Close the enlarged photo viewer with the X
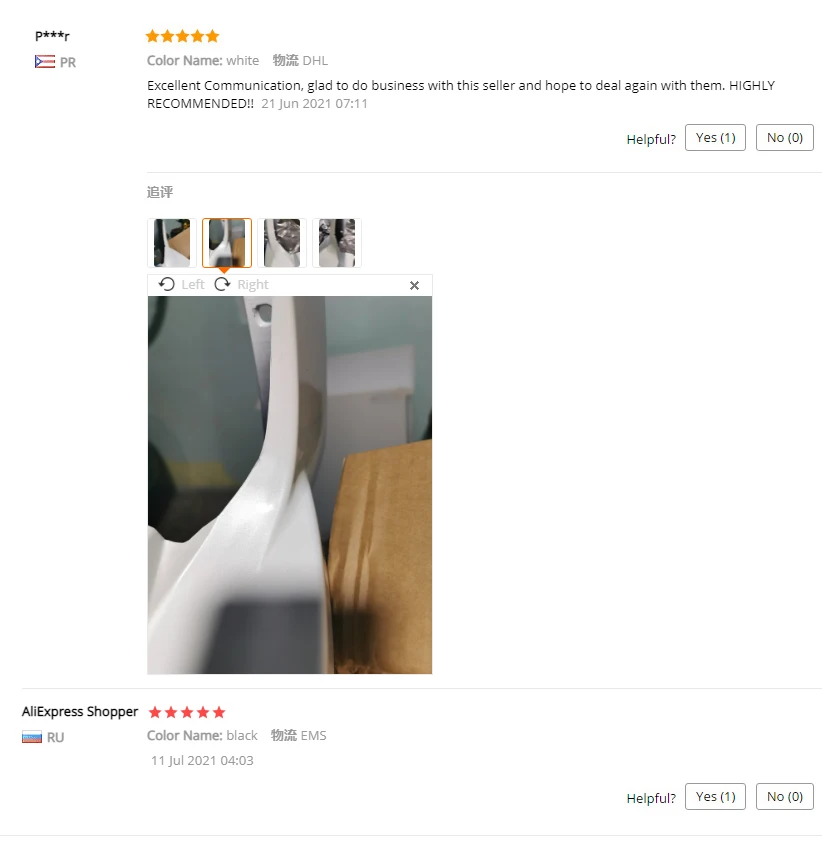 [414, 285]
